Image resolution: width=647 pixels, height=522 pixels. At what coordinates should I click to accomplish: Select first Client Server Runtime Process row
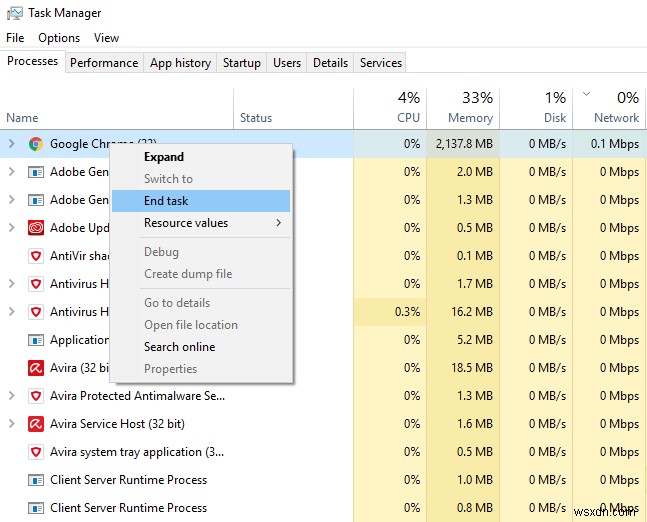(323, 480)
